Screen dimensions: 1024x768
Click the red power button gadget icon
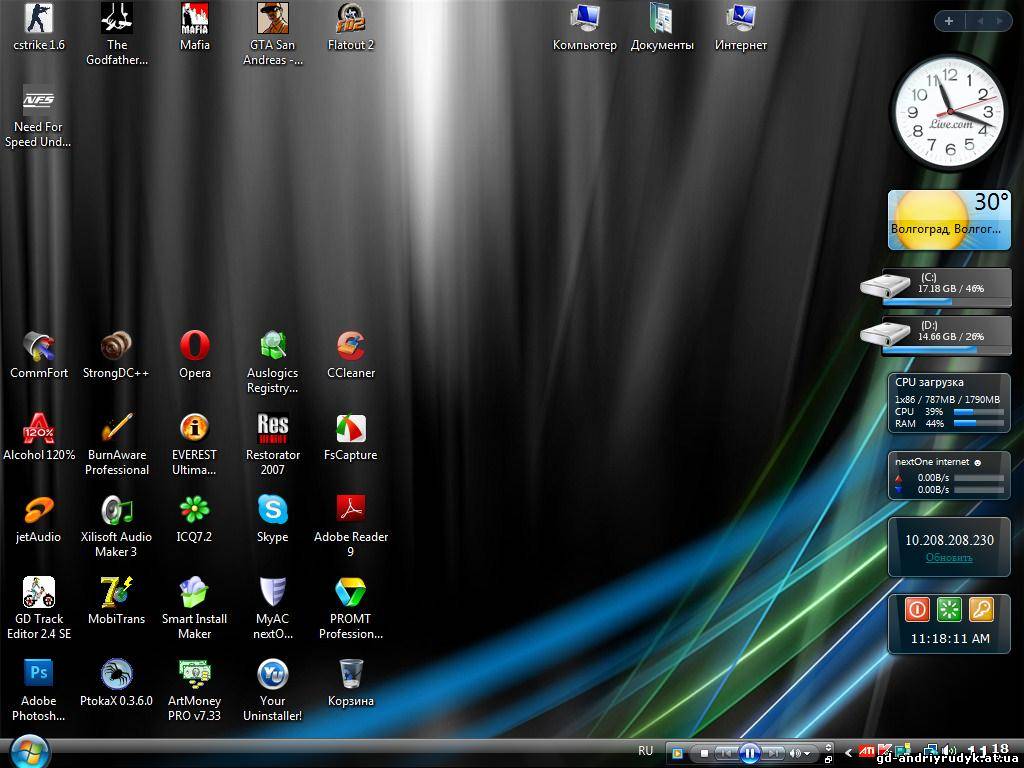point(917,609)
